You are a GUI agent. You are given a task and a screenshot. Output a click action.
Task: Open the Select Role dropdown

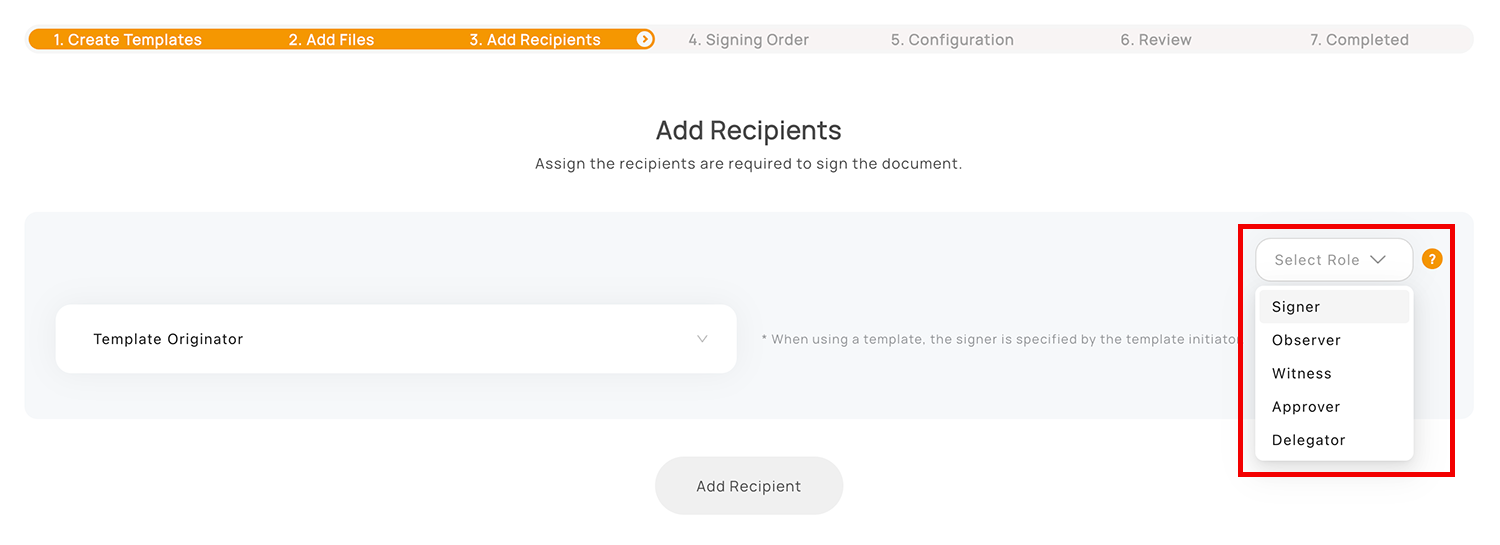click(x=1334, y=260)
